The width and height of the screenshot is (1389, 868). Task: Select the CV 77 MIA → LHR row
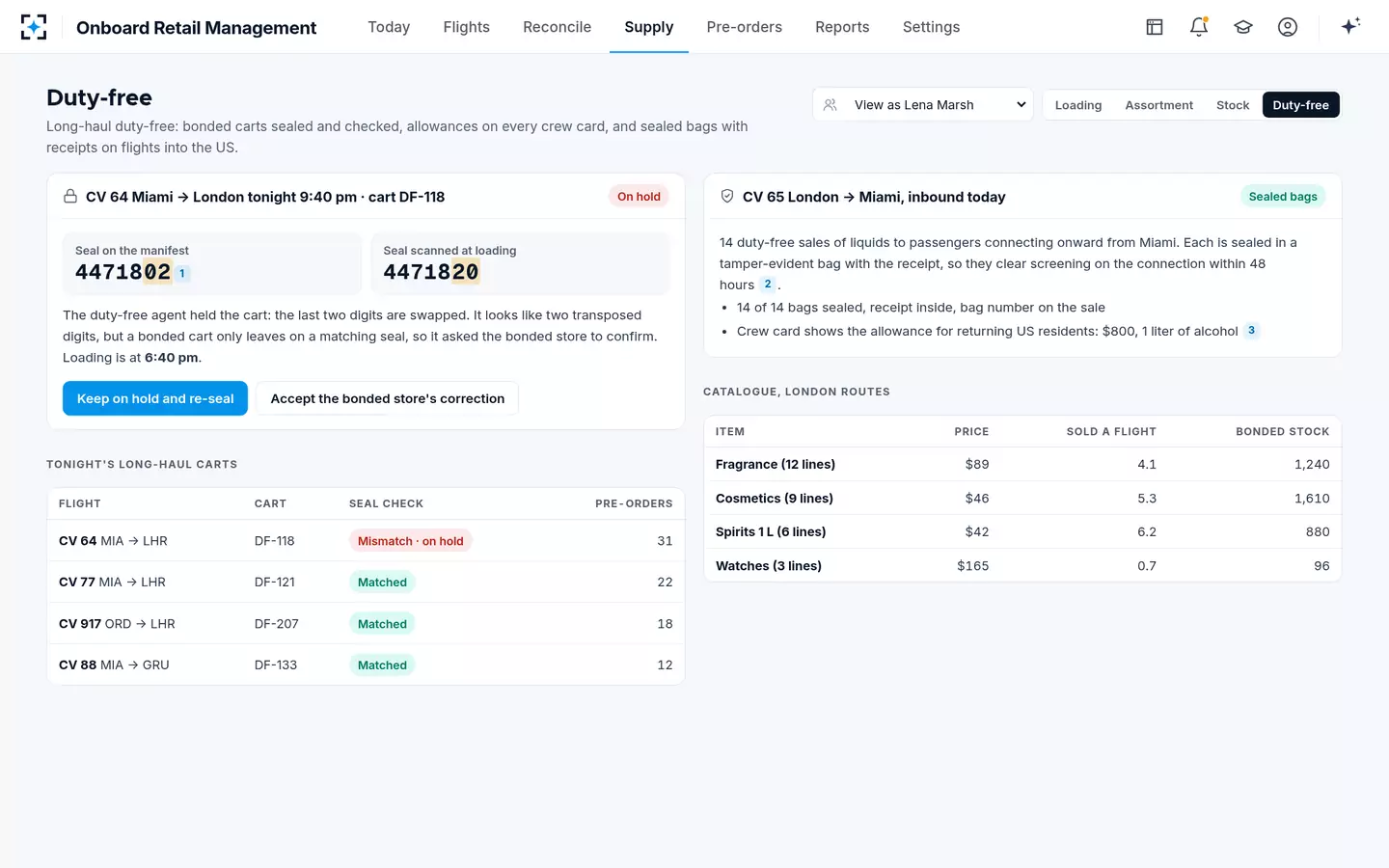[366, 583]
